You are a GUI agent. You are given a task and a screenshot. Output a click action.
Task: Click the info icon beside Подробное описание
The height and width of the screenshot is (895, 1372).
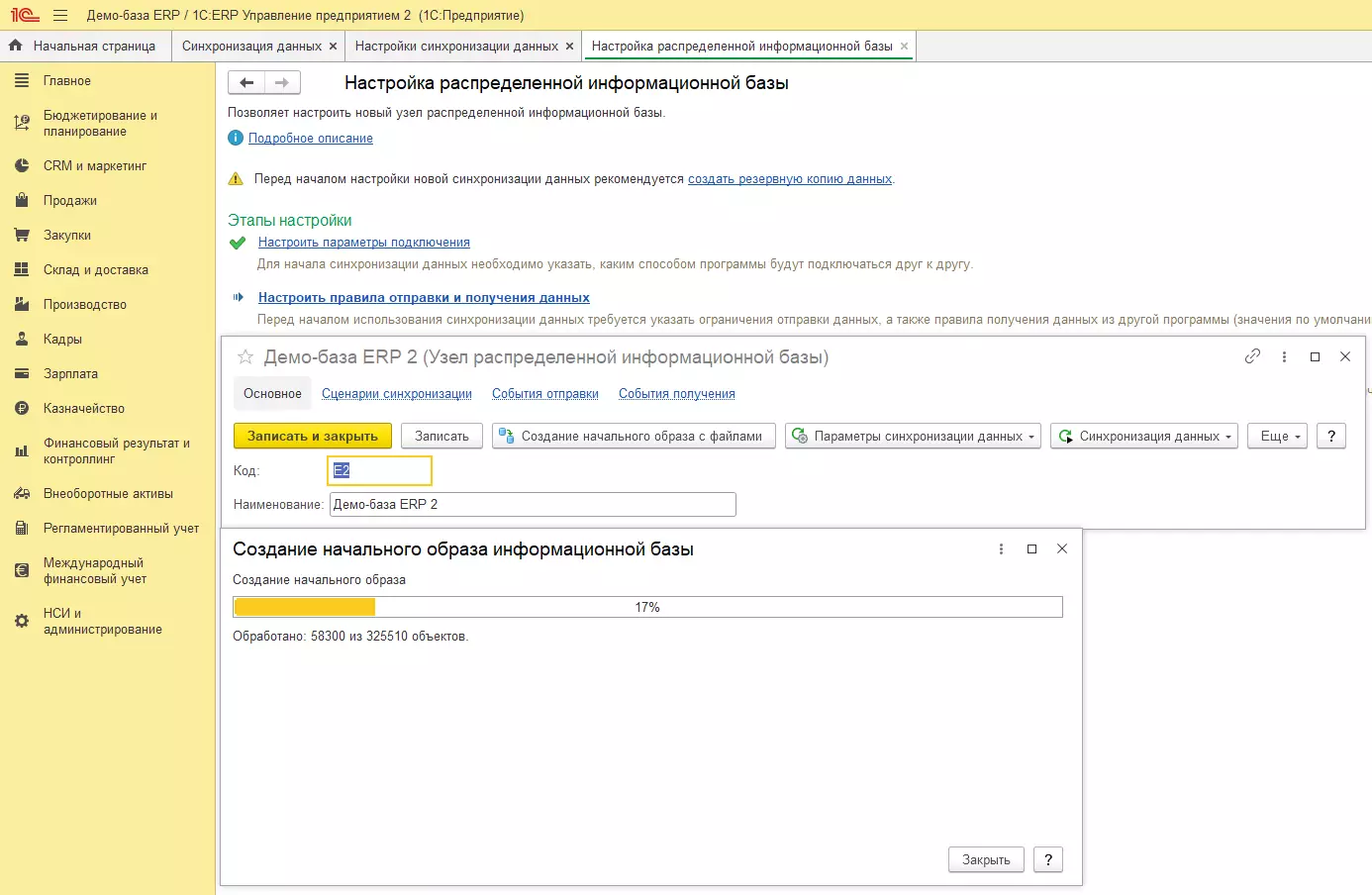tap(236, 139)
